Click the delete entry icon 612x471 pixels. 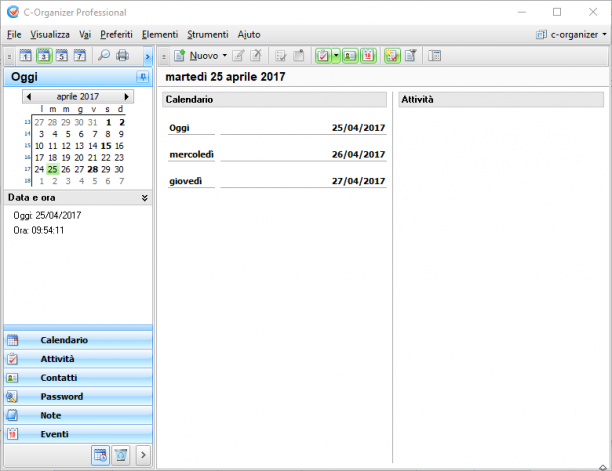tap(256, 55)
